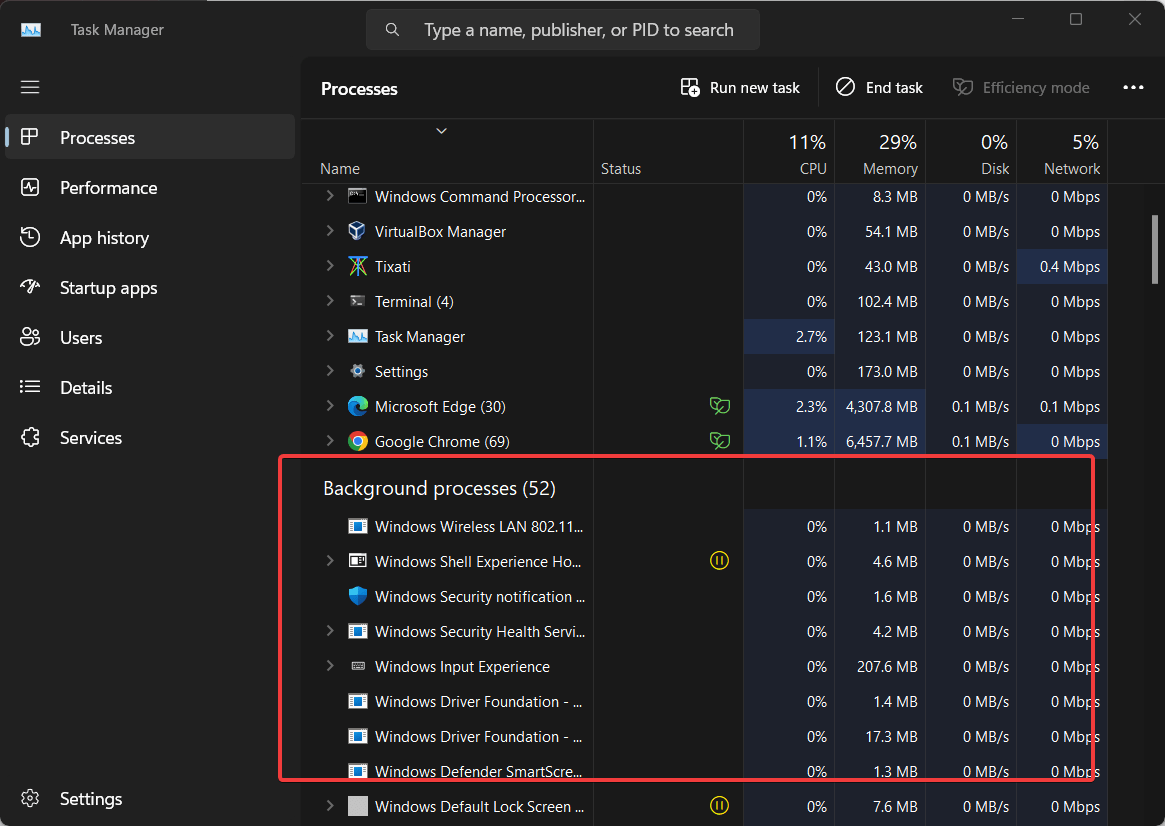The width and height of the screenshot is (1165, 826).
Task: Switch to the Users panel
Action: coord(80,337)
